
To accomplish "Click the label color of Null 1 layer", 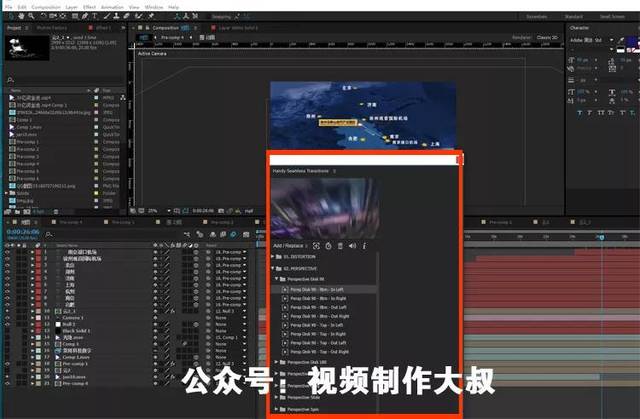I will pyautogui.click(x=38, y=324).
